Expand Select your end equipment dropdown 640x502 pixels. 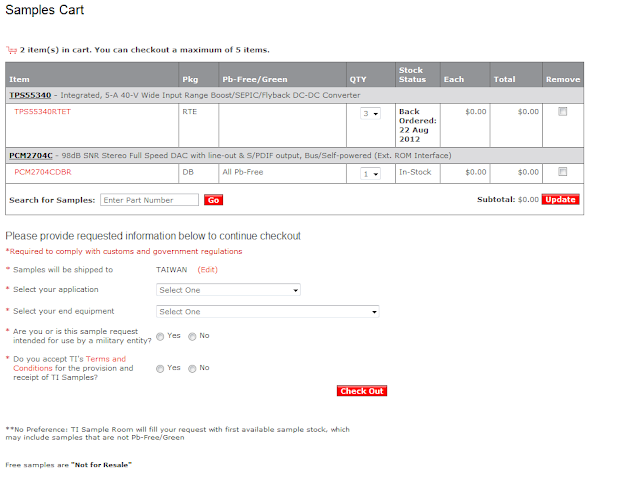tap(268, 312)
